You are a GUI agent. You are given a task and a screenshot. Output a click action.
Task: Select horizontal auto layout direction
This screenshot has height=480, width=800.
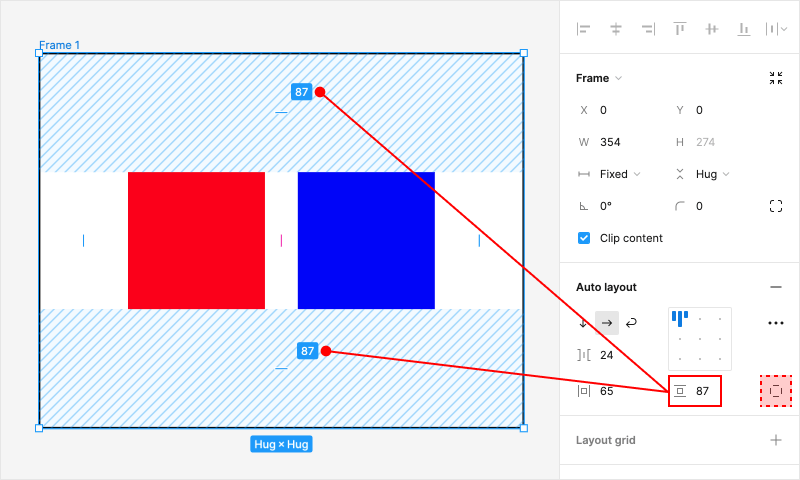(607, 323)
